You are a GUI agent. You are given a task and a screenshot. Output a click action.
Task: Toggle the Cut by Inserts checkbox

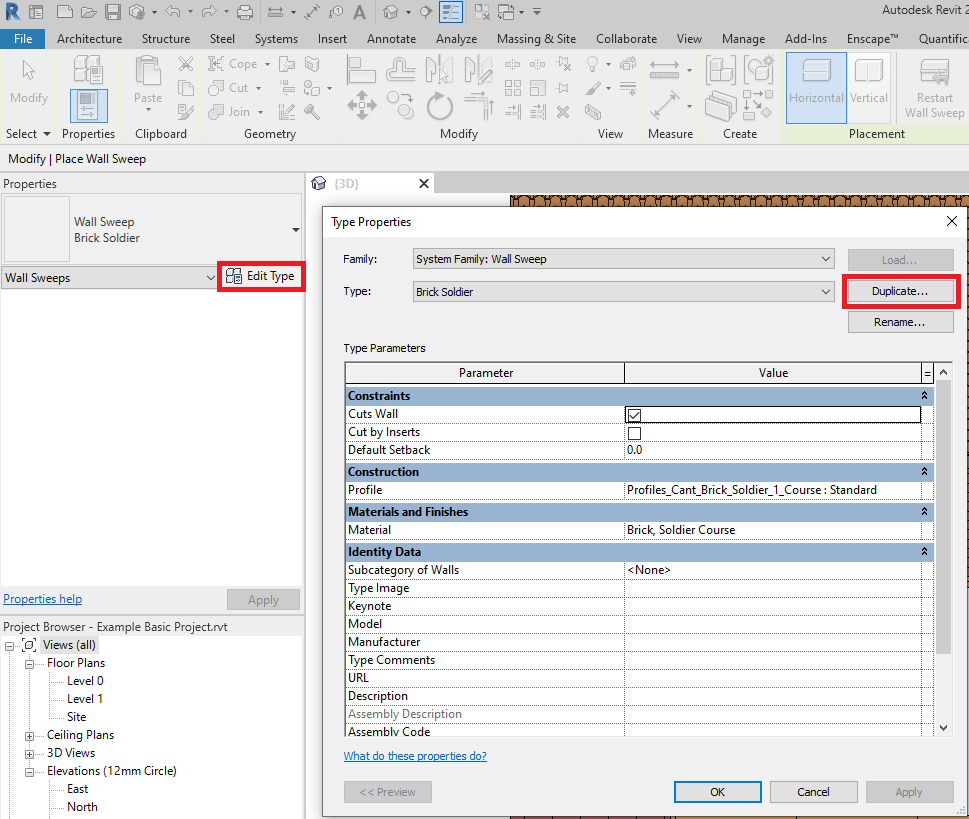click(634, 433)
